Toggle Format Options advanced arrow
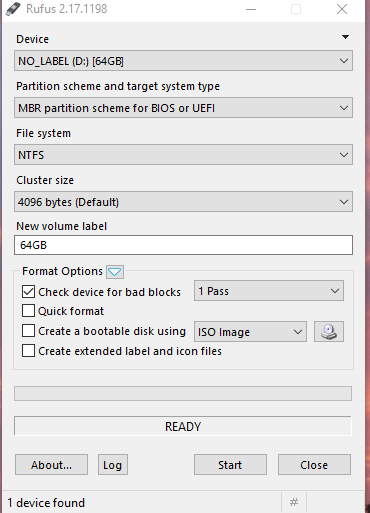The image size is (370, 513). [115, 272]
